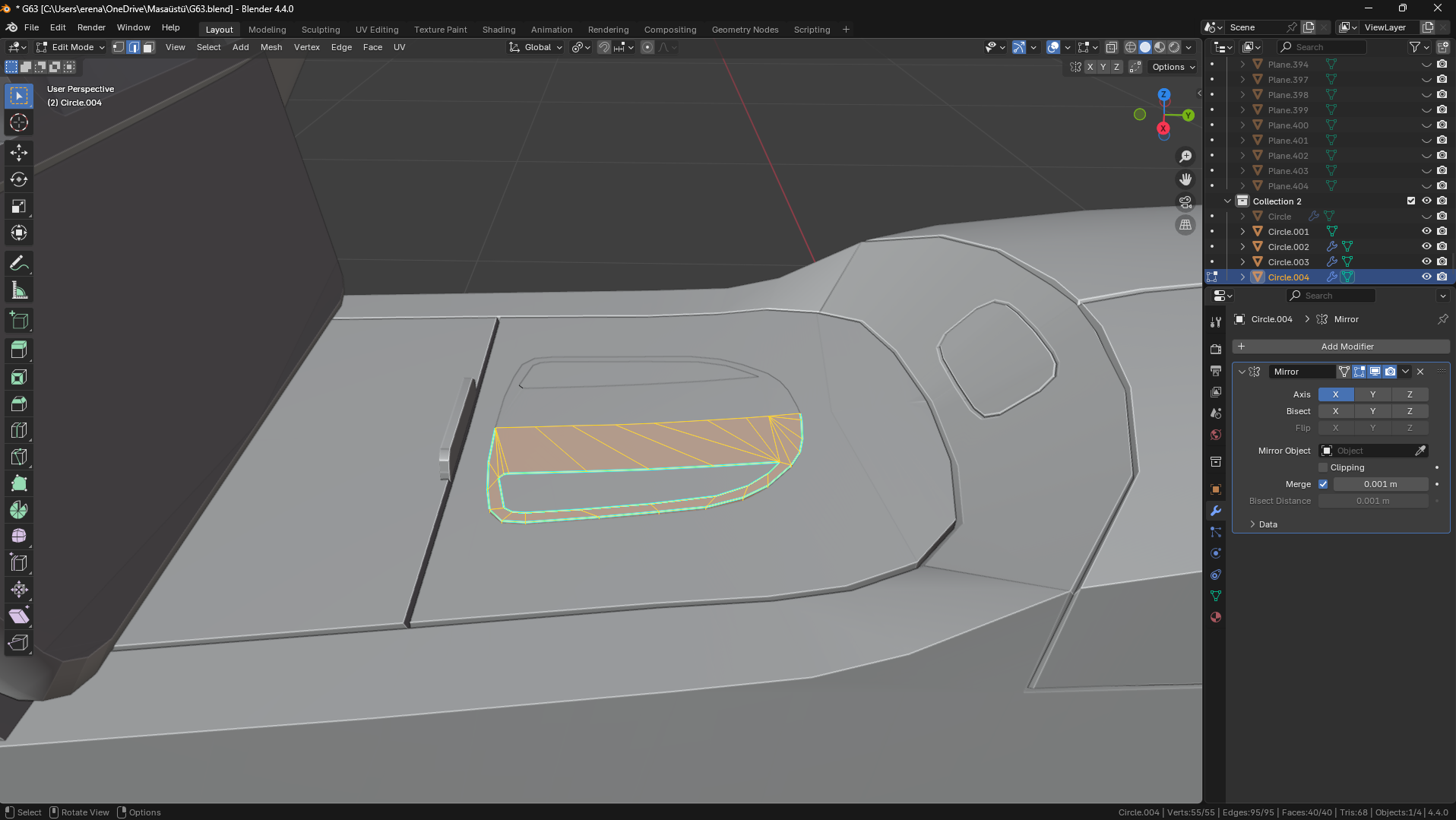Image resolution: width=1456 pixels, height=820 pixels.
Task: Choose the Shear tool
Action: 19,616
